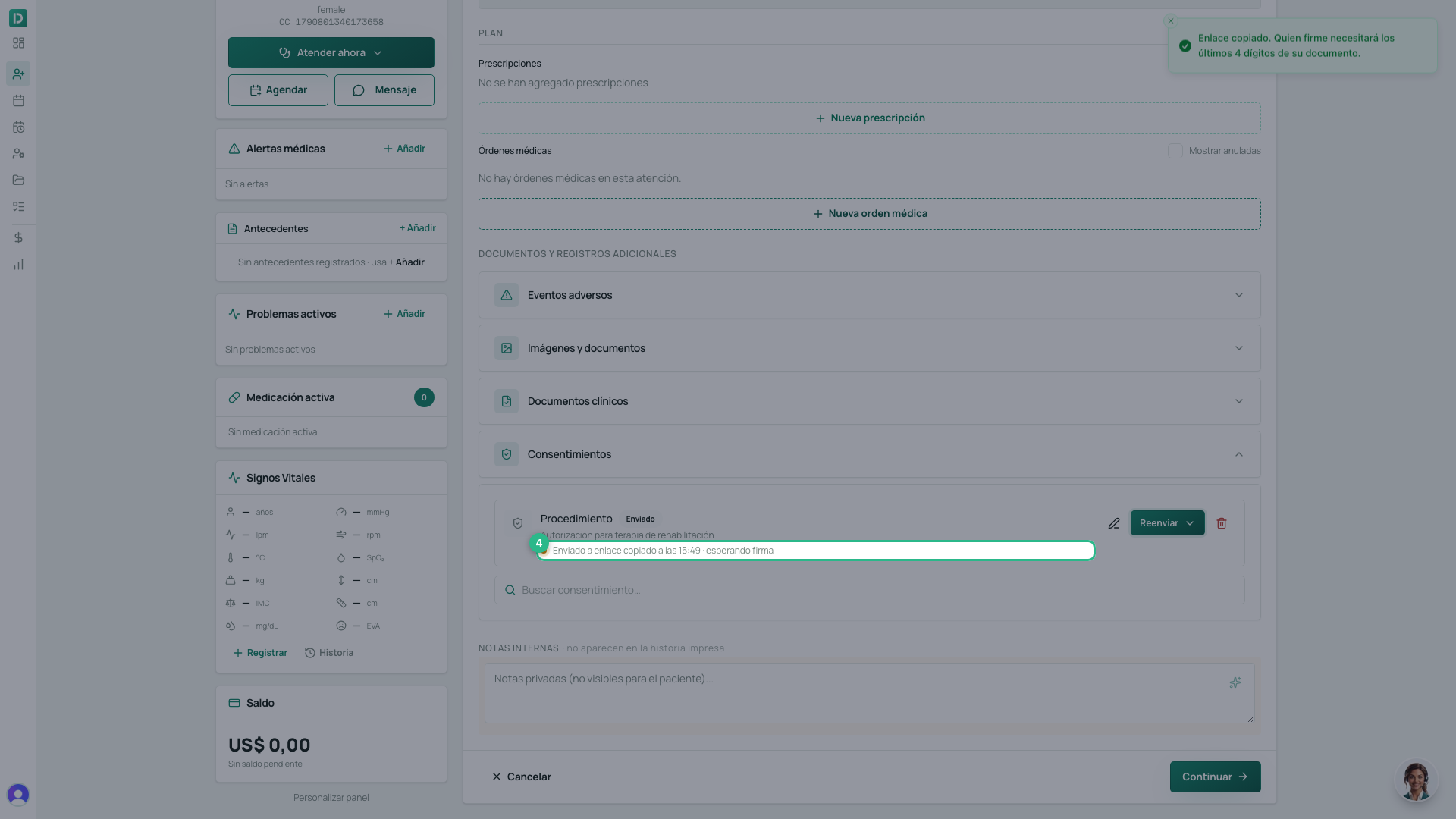Toggle the Mostrar anuladas checkbox
The height and width of the screenshot is (819, 1456).
(1175, 151)
